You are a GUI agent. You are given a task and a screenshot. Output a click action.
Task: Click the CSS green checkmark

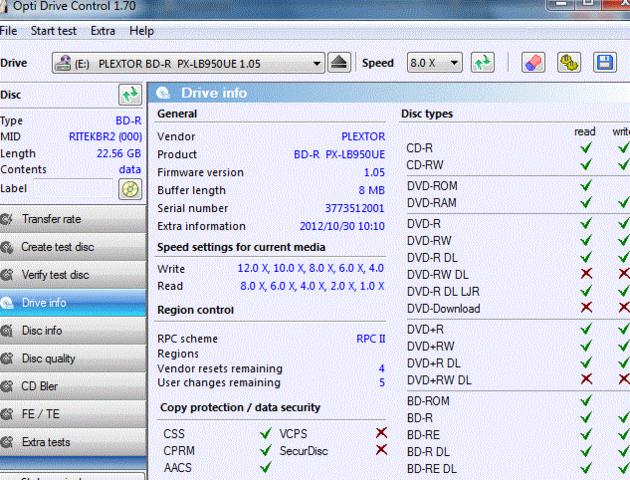(266, 433)
